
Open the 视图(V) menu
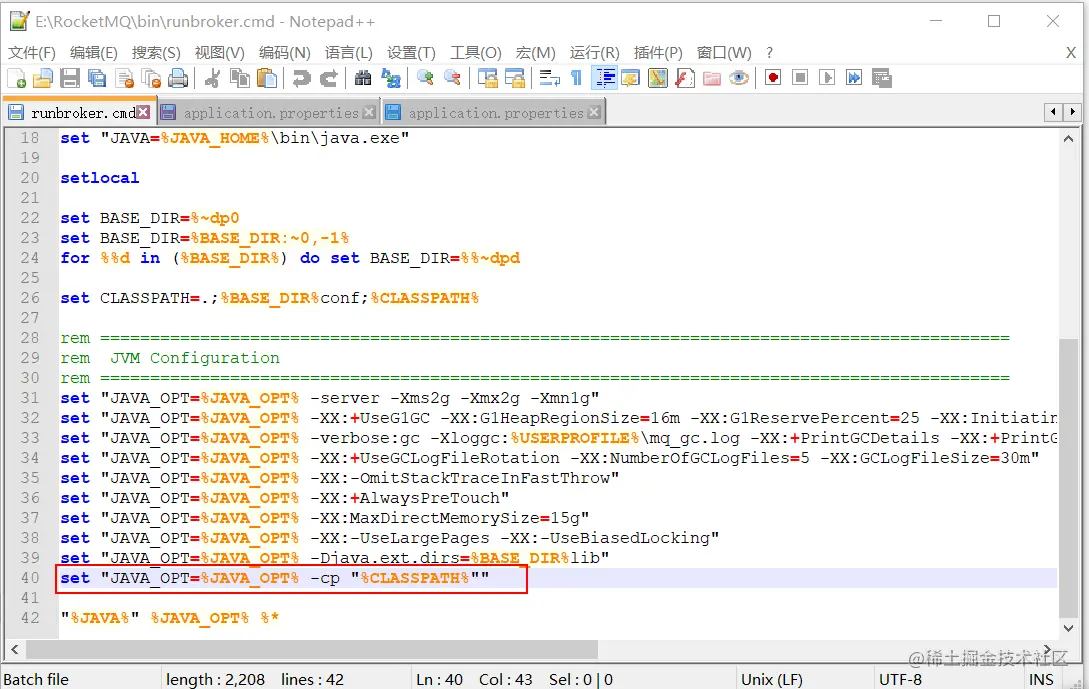[219, 53]
